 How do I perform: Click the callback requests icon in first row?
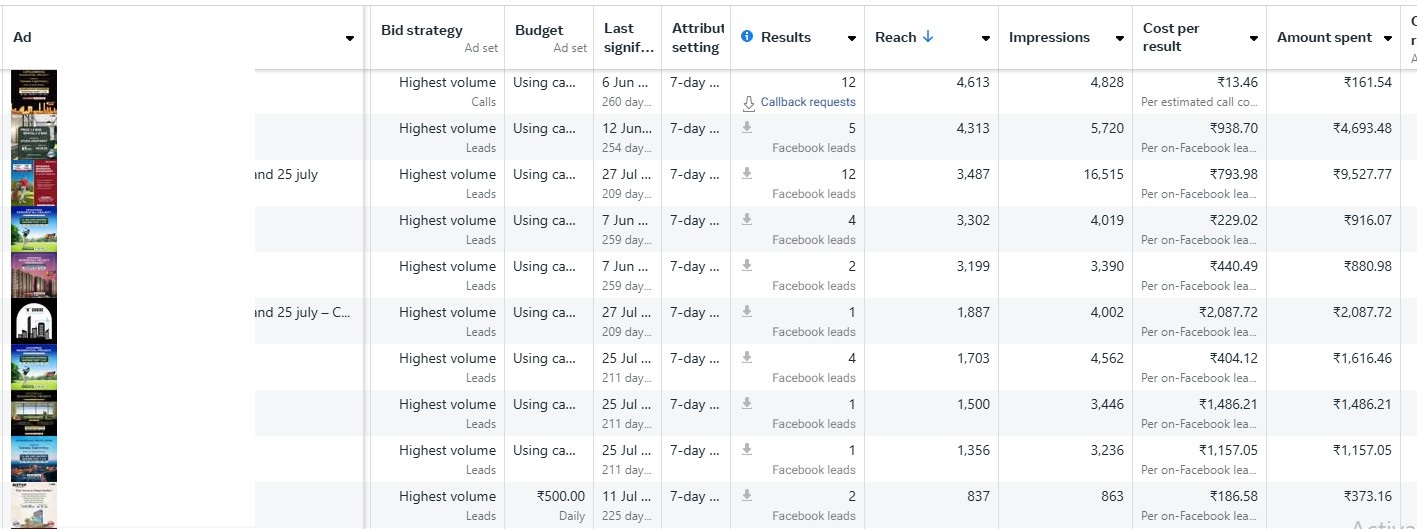[x=748, y=102]
